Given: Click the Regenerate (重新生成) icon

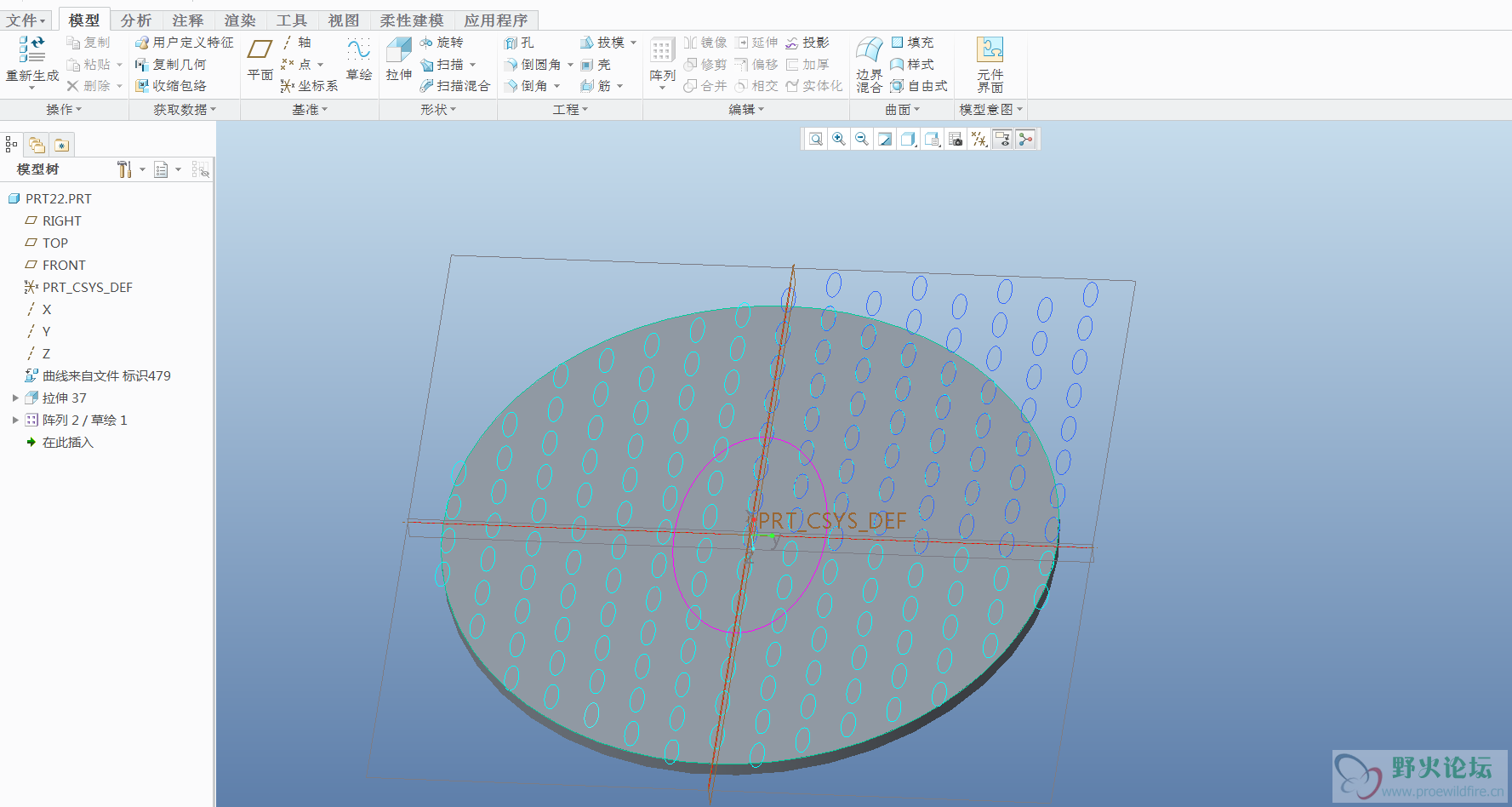Looking at the screenshot, I should tap(31, 49).
